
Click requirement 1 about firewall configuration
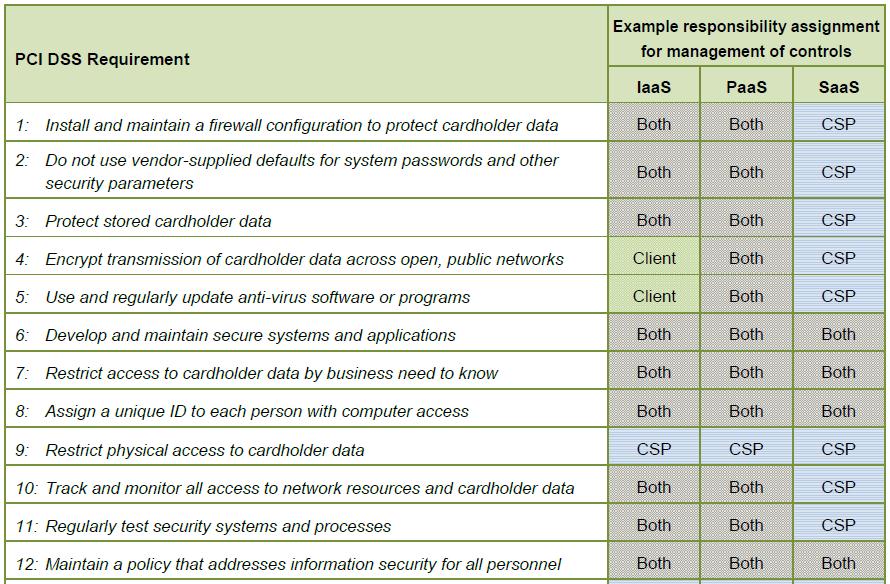301,125
